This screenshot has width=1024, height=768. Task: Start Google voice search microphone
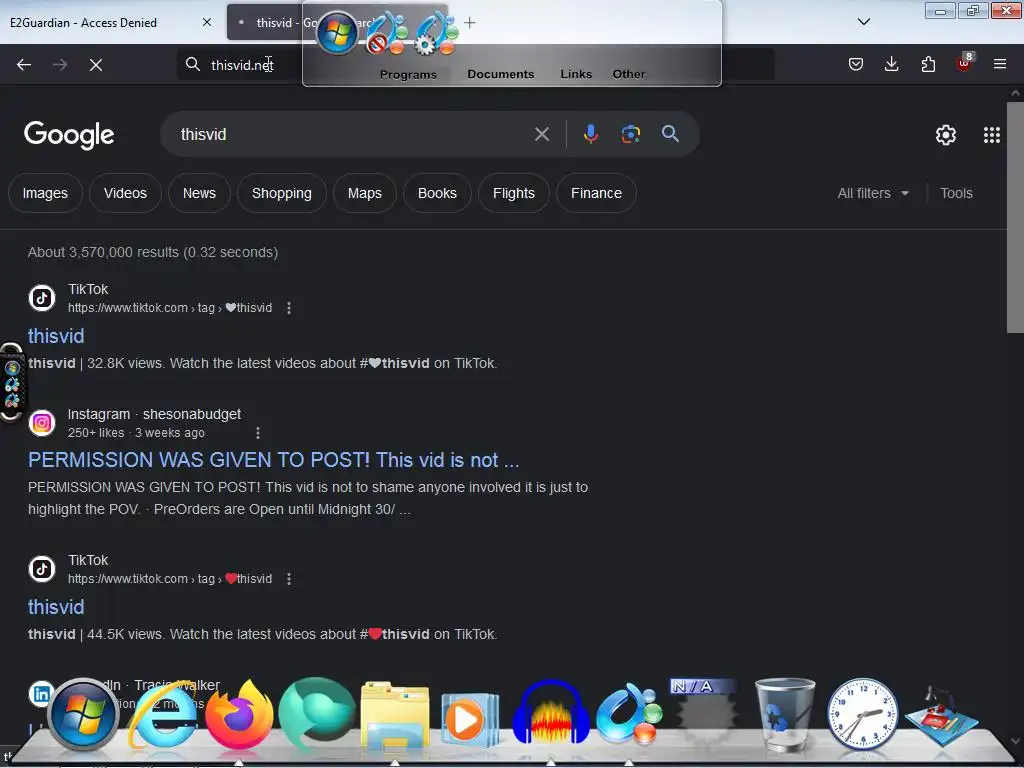pyautogui.click(x=590, y=134)
